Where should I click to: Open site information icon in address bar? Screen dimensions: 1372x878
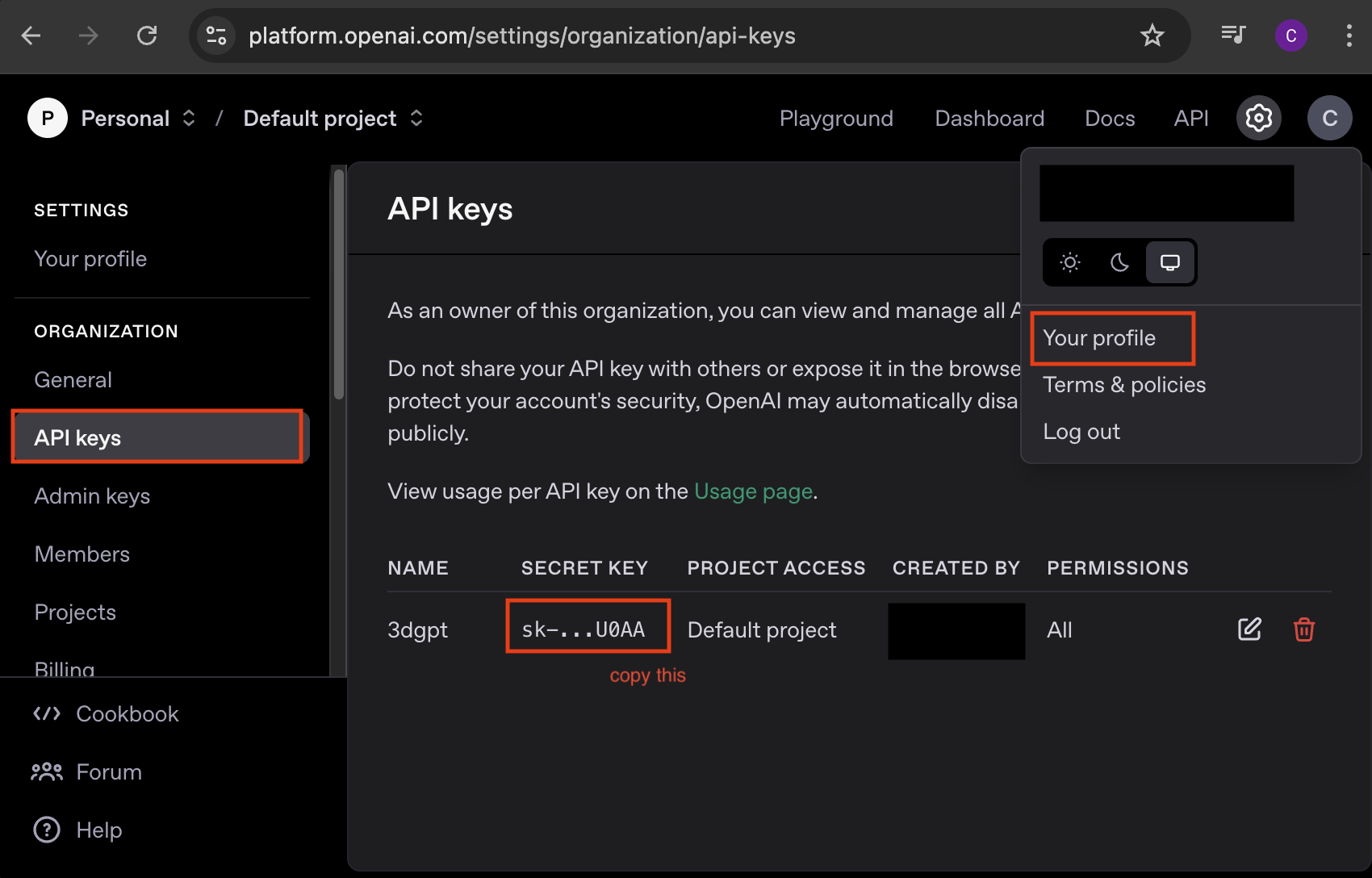(x=216, y=36)
